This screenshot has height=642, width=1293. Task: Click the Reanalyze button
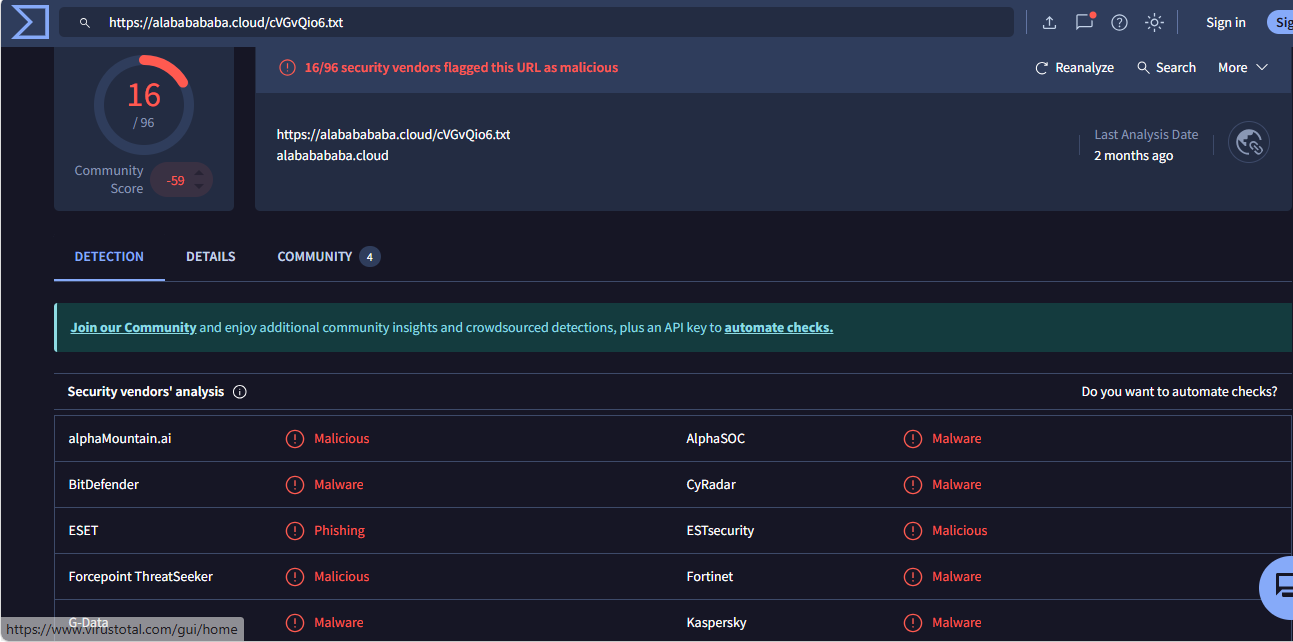(1074, 68)
